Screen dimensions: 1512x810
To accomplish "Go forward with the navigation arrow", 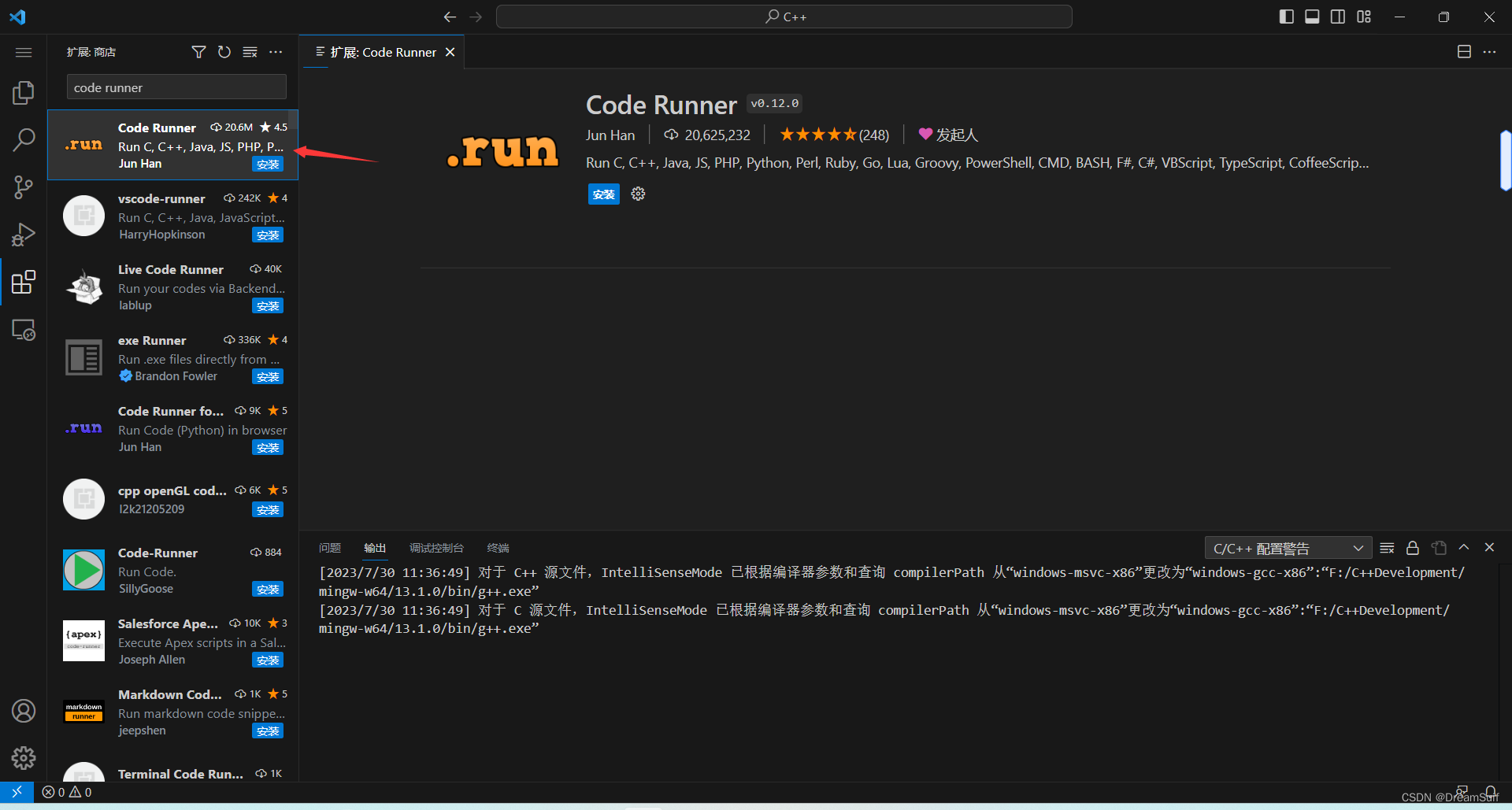I will (x=476, y=17).
